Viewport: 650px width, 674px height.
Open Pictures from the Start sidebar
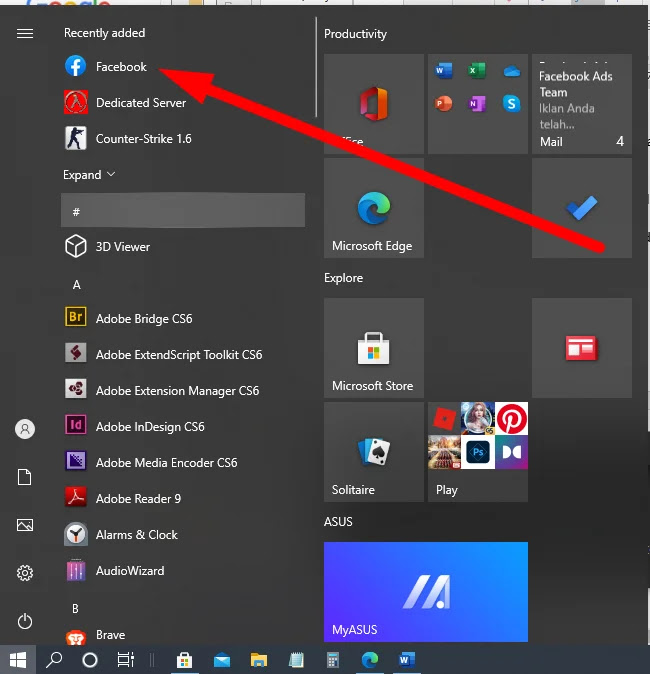[25, 525]
